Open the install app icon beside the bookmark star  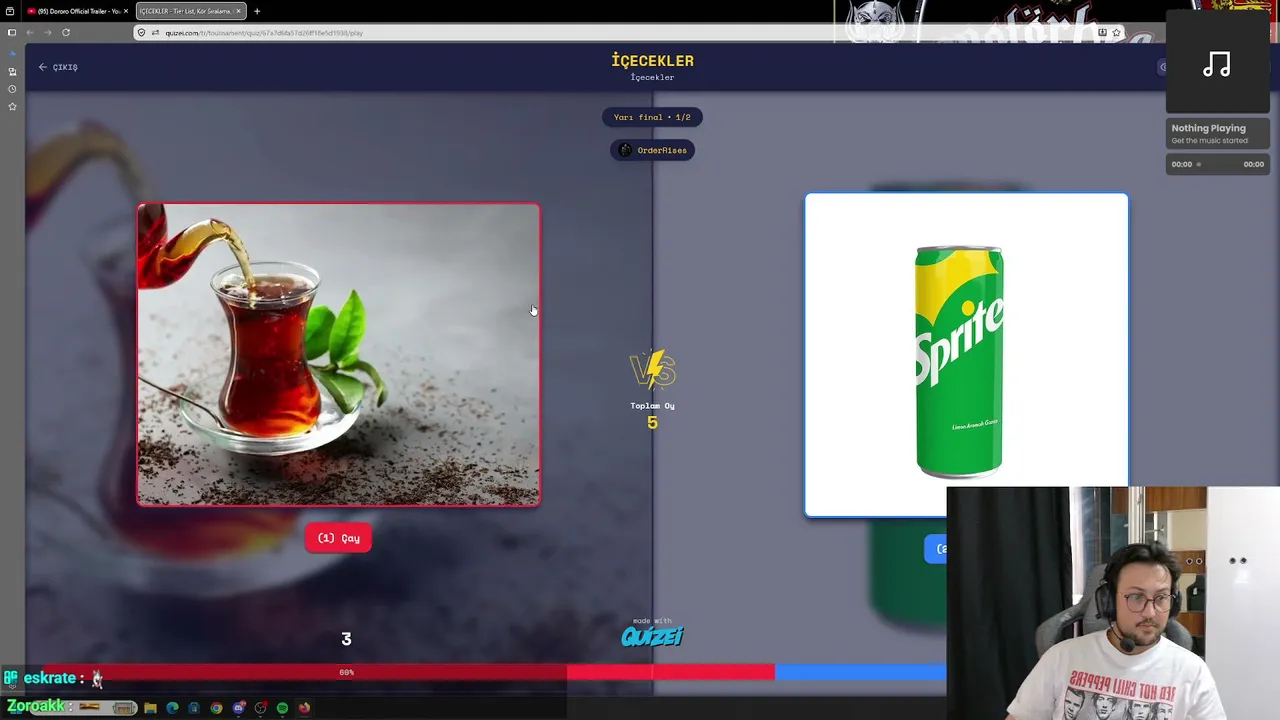click(x=1102, y=33)
